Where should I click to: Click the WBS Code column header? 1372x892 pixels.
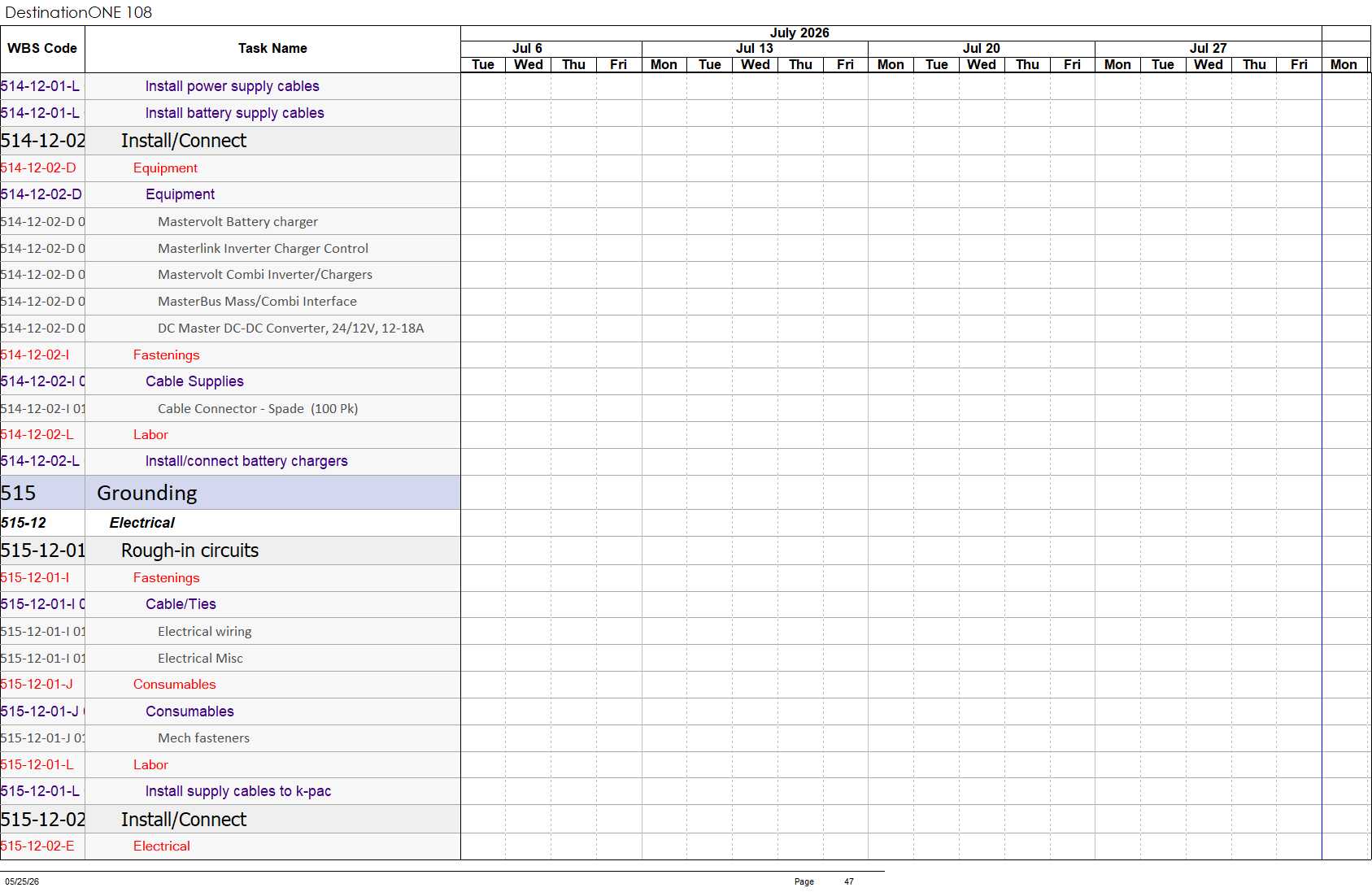click(x=42, y=49)
